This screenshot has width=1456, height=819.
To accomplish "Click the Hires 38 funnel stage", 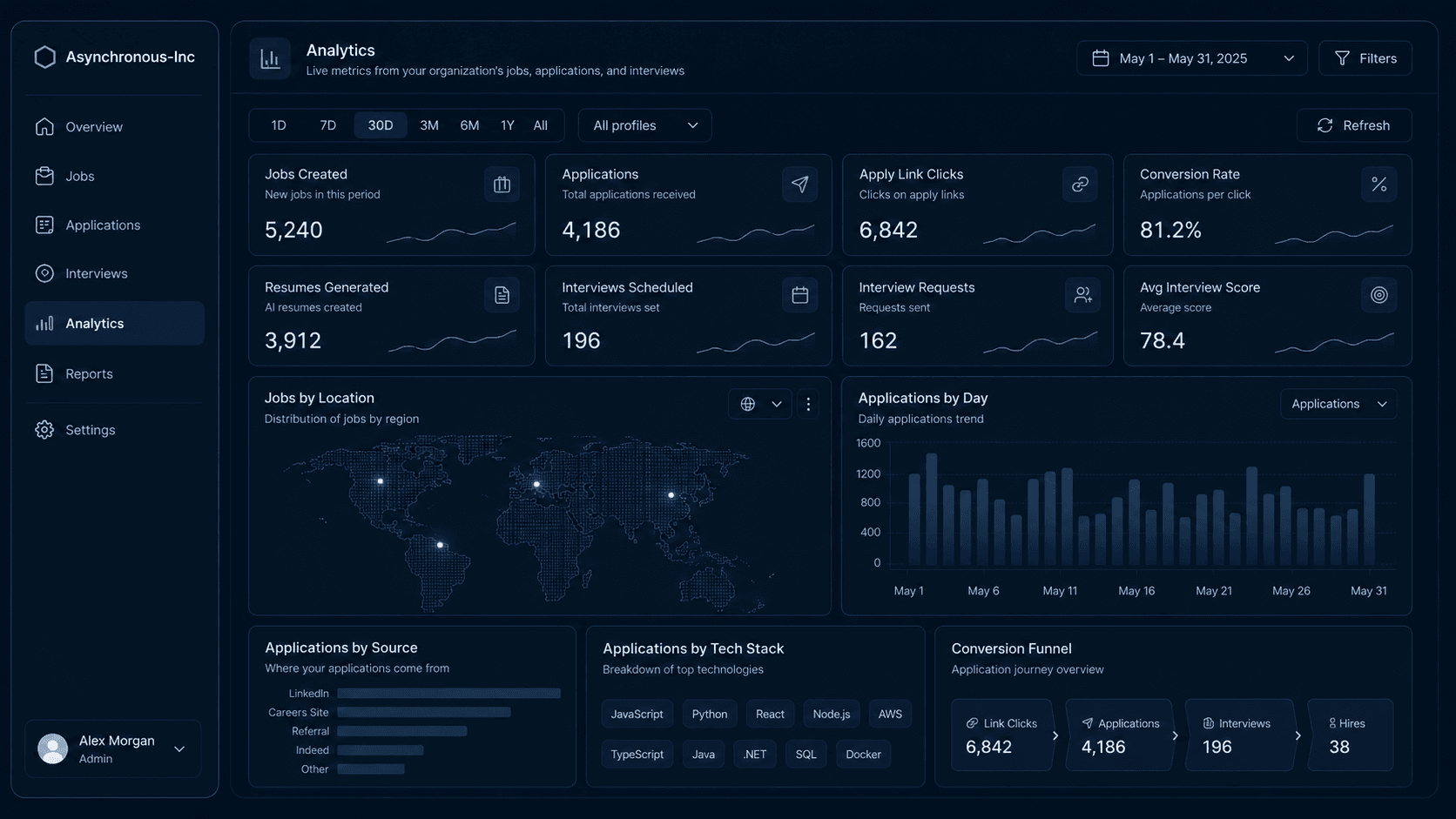I will point(1351,735).
